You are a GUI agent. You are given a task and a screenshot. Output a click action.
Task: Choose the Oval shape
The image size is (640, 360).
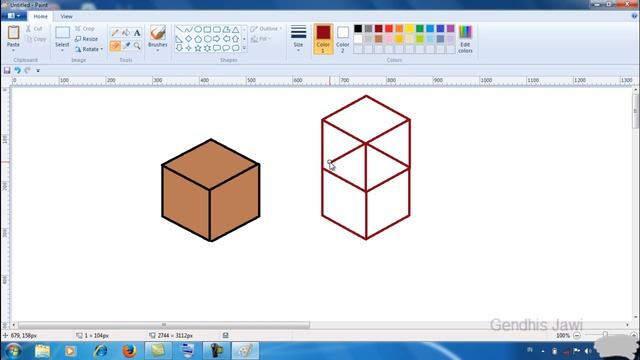coord(198,29)
